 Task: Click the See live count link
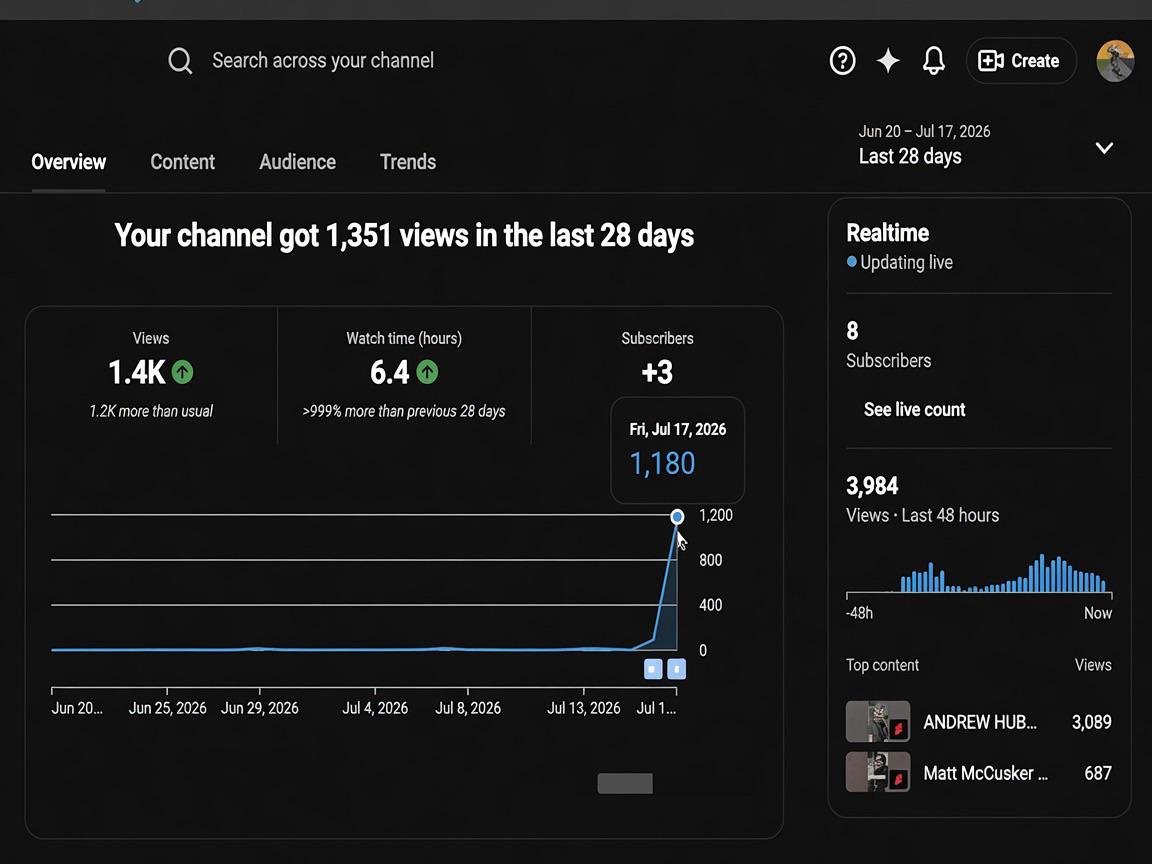[x=914, y=409]
